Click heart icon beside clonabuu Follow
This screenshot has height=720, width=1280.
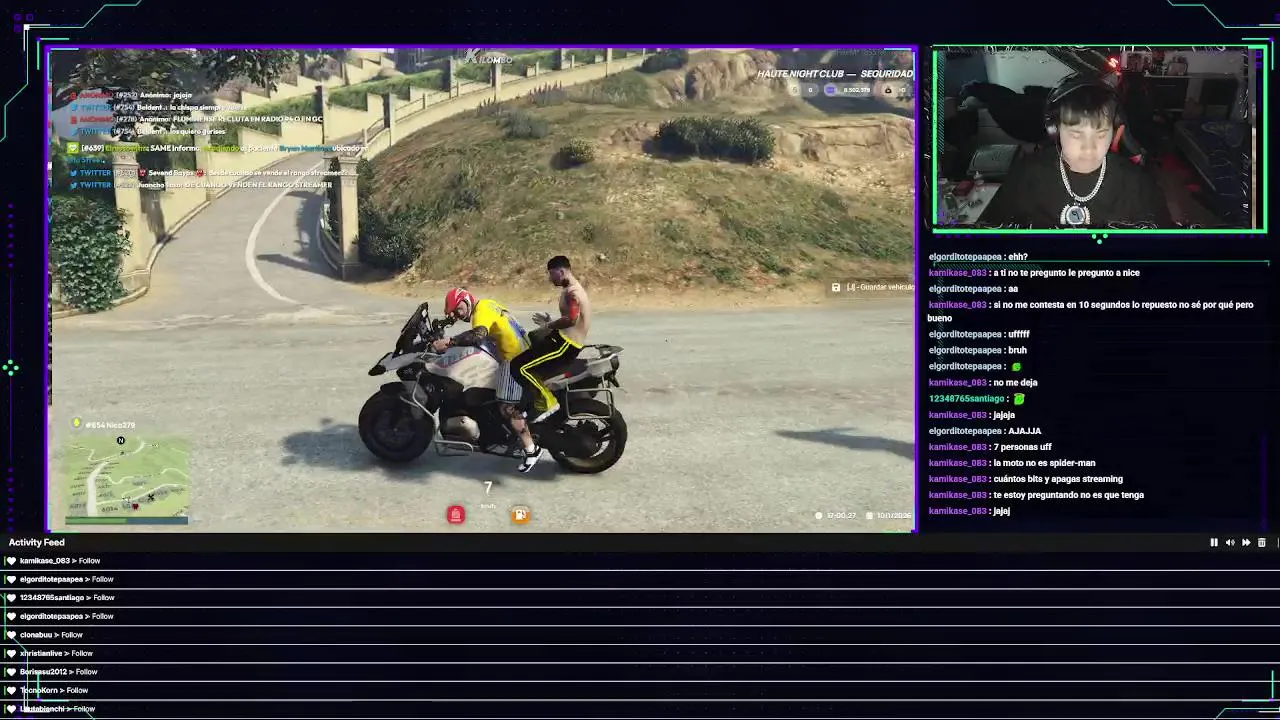[x=11, y=635]
